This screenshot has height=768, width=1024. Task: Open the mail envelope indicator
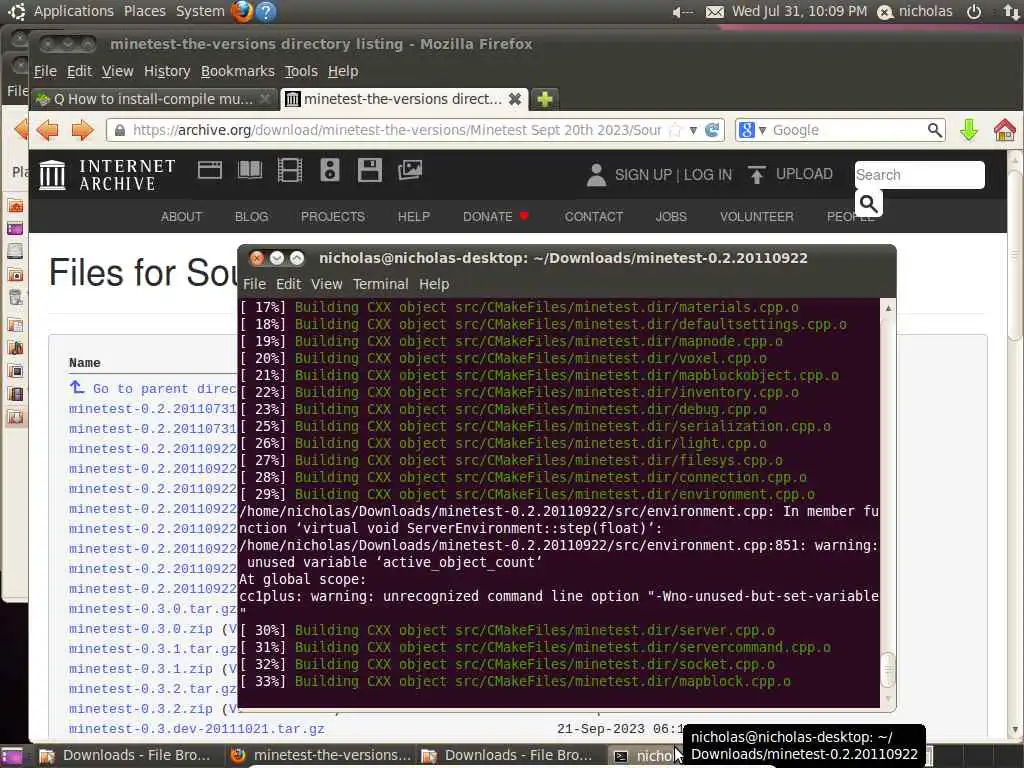point(714,12)
